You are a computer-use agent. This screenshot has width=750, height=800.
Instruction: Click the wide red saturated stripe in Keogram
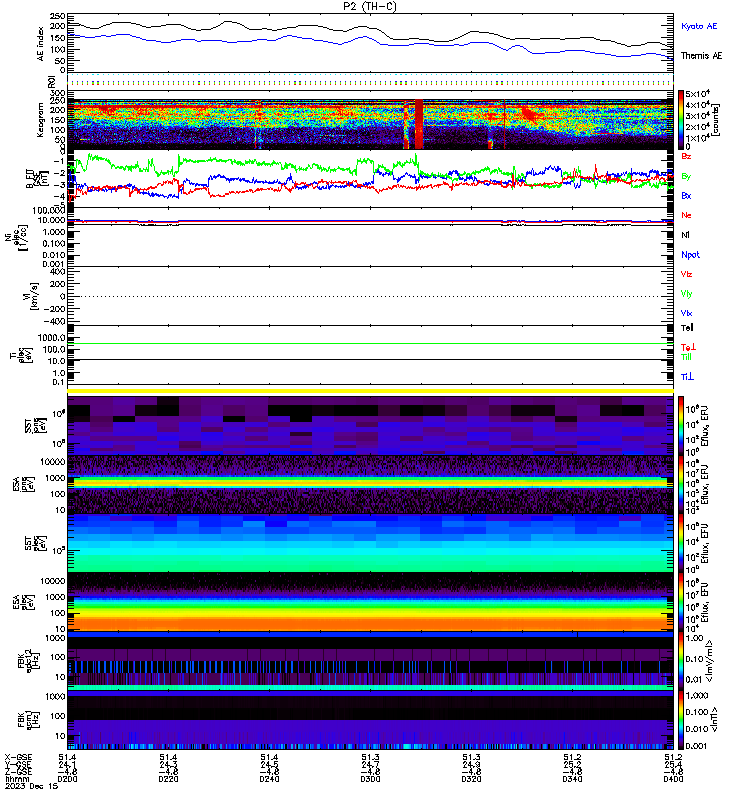tap(419, 124)
